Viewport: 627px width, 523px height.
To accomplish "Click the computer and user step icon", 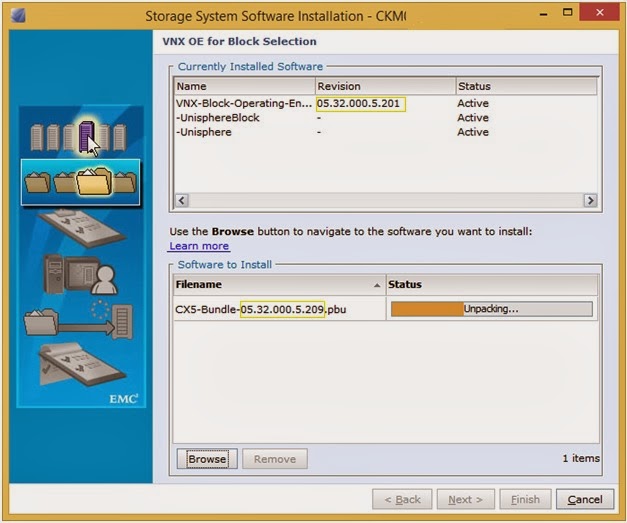I will click(80, 275).
